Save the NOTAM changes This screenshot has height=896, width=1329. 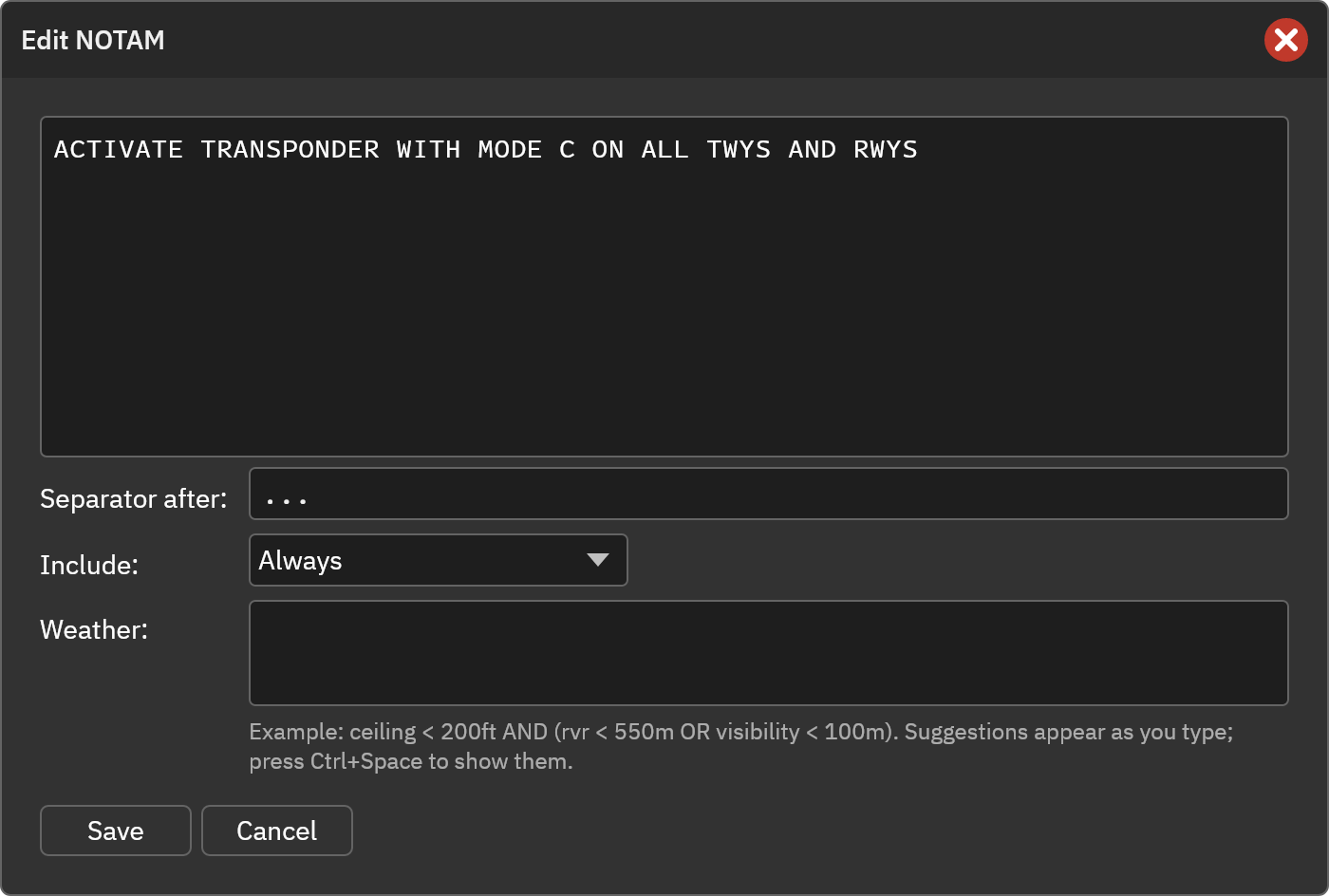pyautogui.click(x=116, y=831)
